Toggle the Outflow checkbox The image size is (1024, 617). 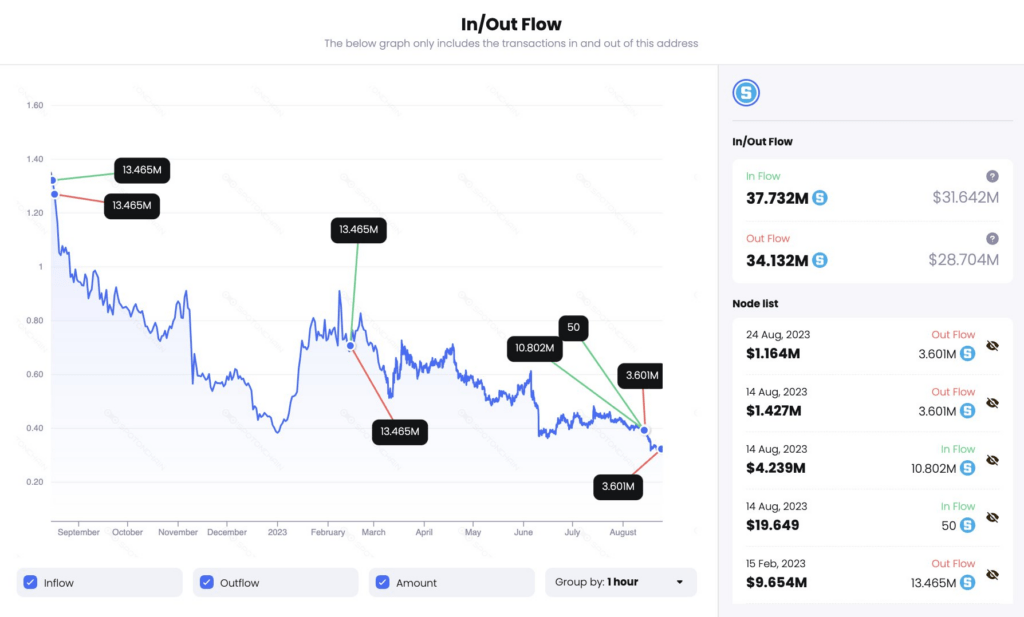(x=207, y=582)
